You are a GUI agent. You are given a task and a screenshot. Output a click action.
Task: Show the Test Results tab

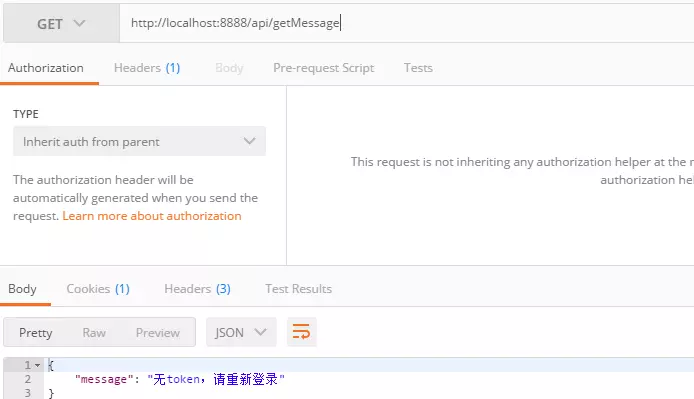[x=298, y=289]
